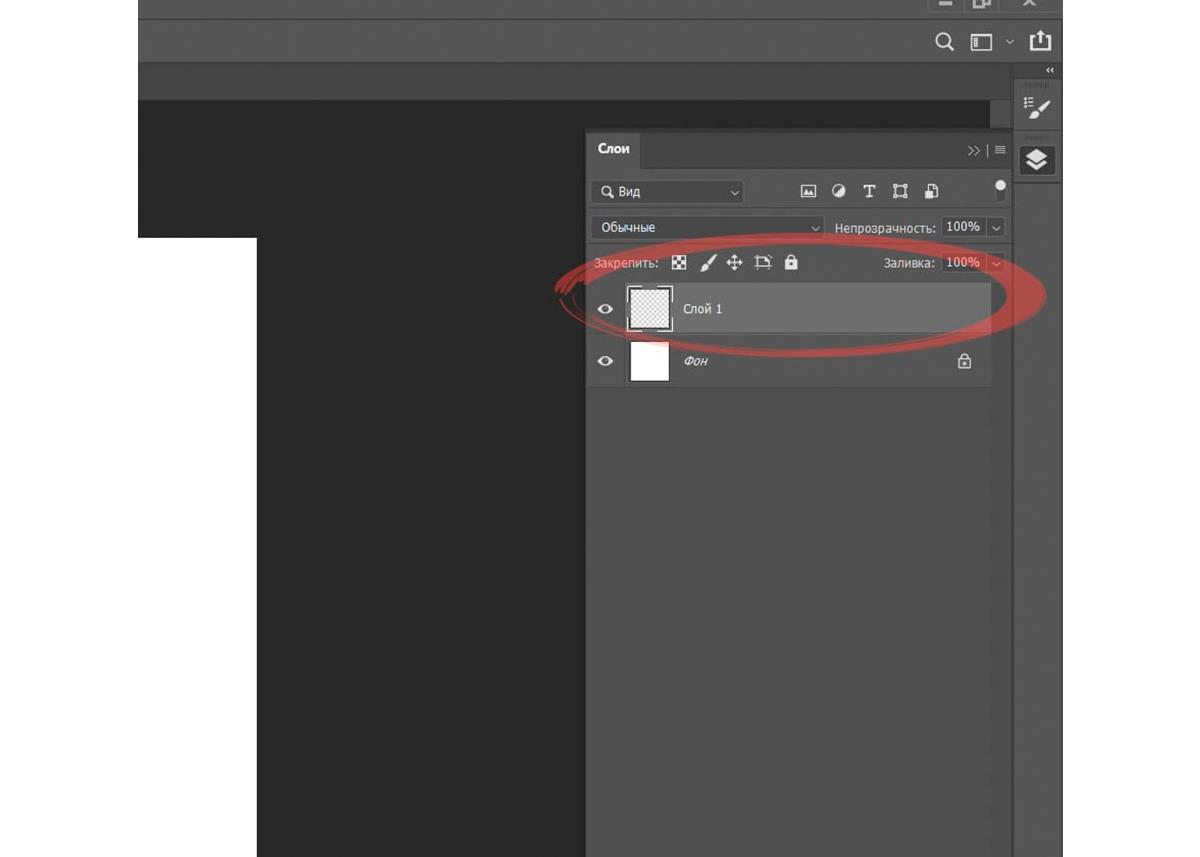The image size is (1200, 857).
Task: Lock position with the move icon
Action: [x=734, y=263]
